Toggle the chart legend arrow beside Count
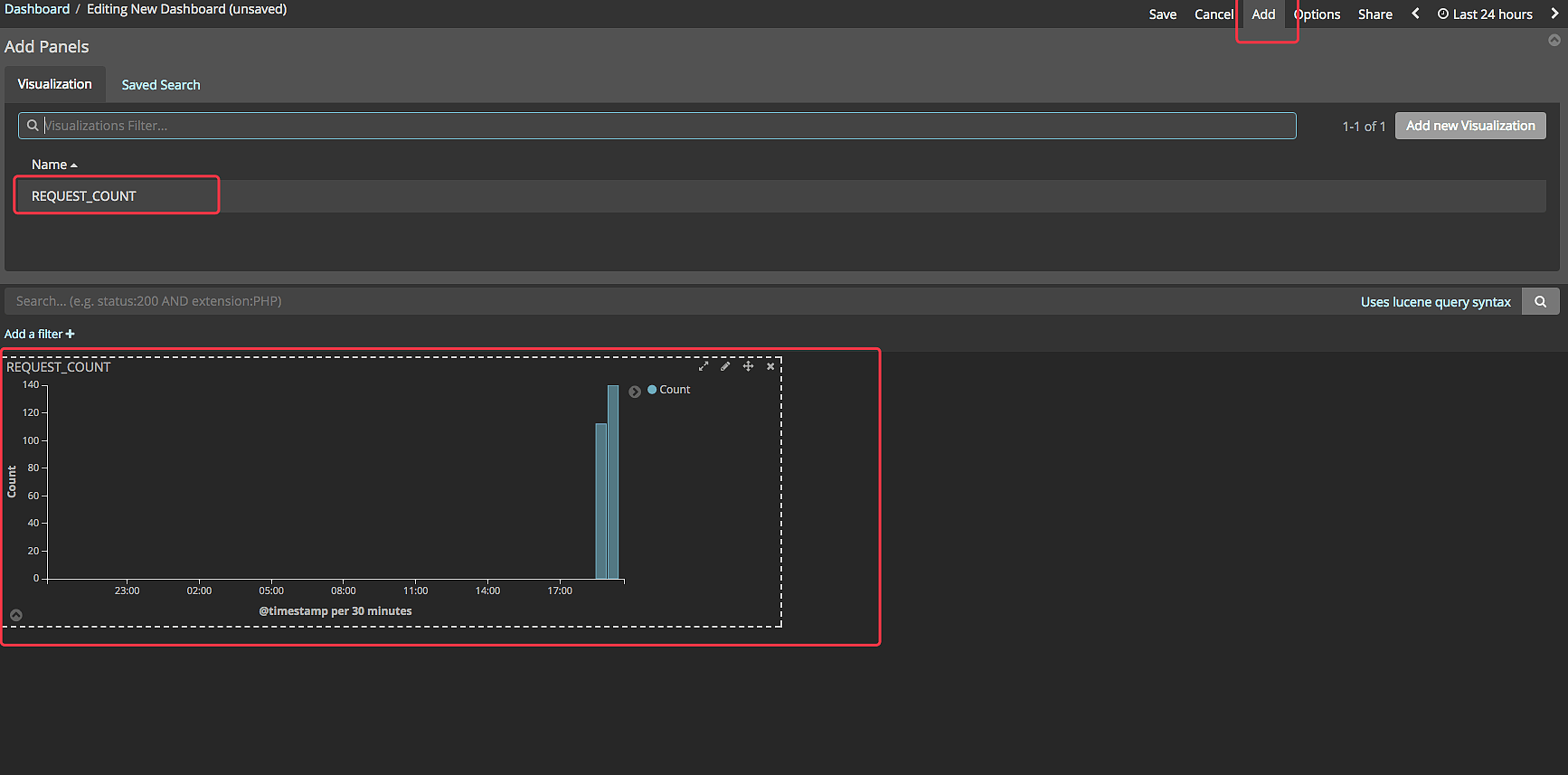Viewport: 1568px width, 775px height. pyautogui.click(x=635, y=392)
